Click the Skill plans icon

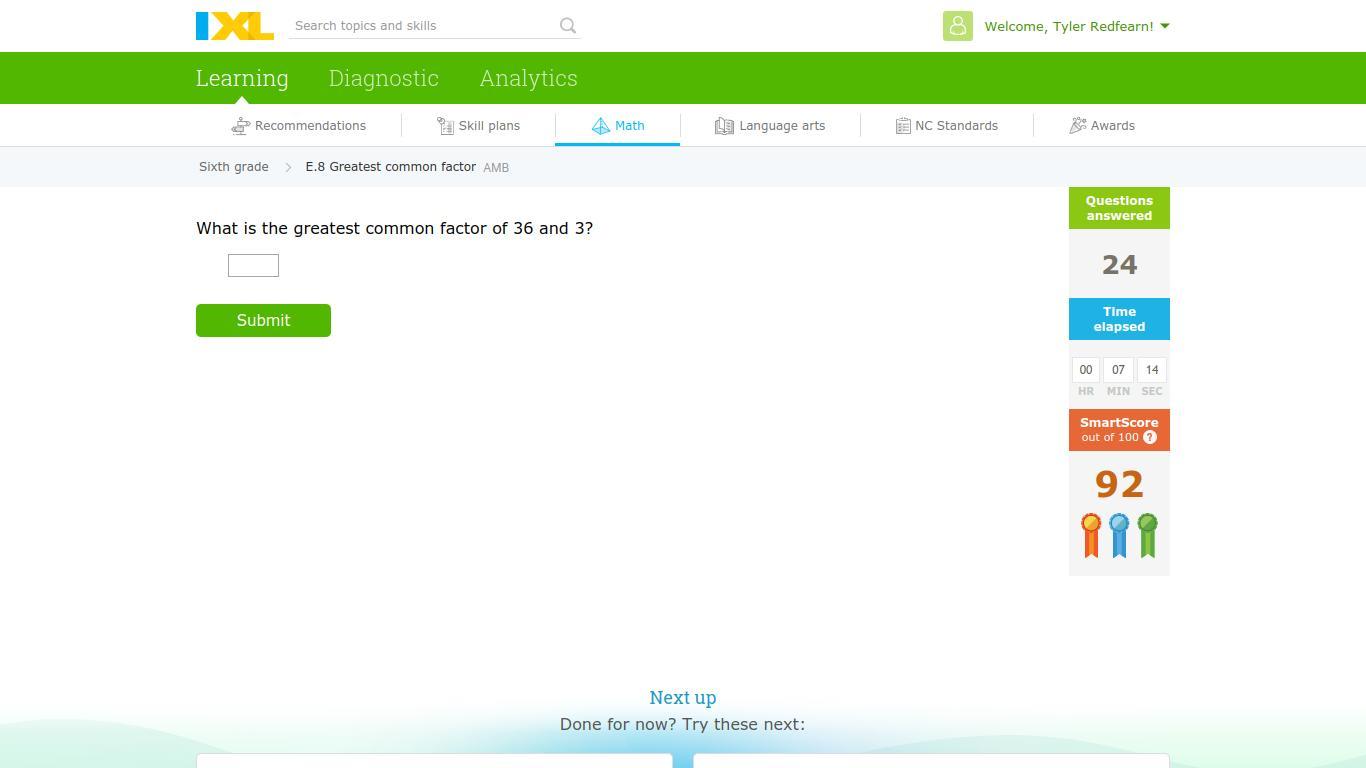click(445, 126)
